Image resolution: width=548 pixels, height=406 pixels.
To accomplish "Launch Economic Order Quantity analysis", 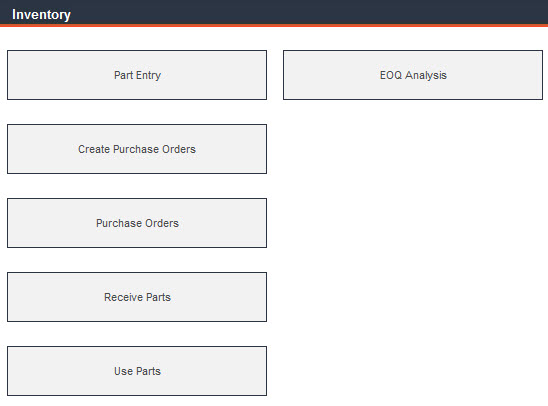I will point(413,75).
